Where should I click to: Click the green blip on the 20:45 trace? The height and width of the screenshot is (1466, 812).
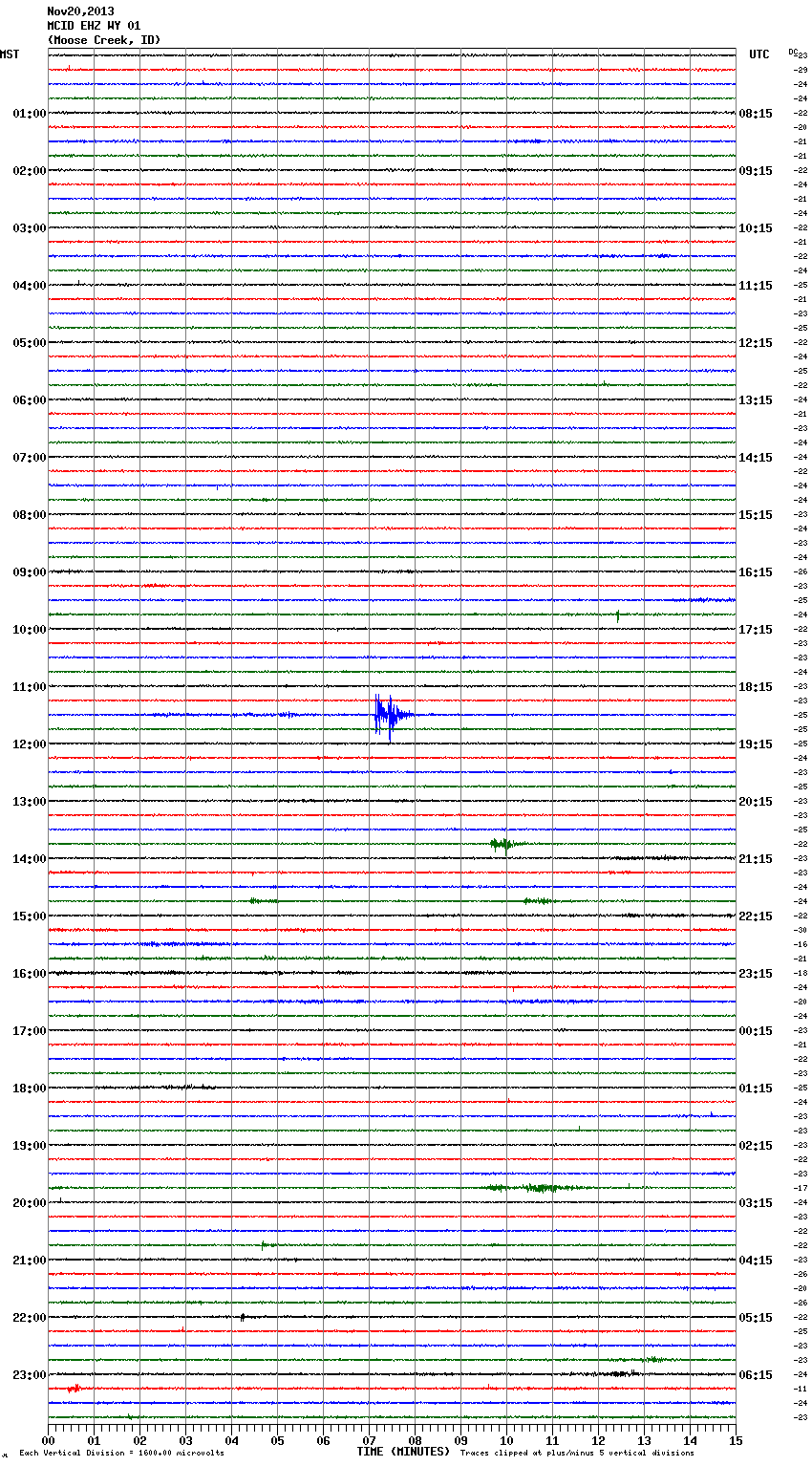267,1245
